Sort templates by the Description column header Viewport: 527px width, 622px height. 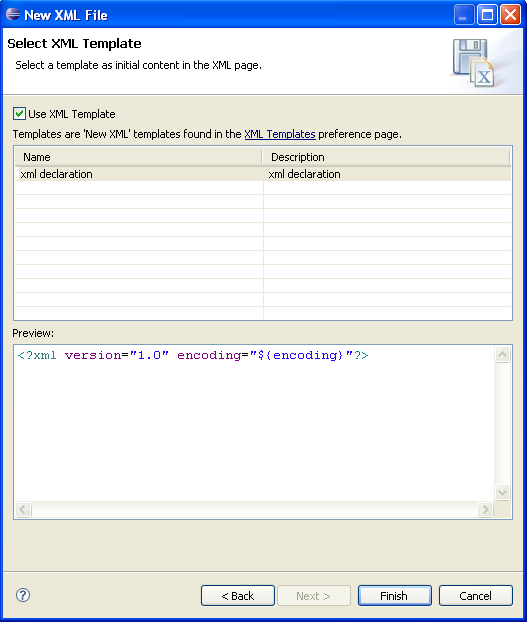coord(386,157)
